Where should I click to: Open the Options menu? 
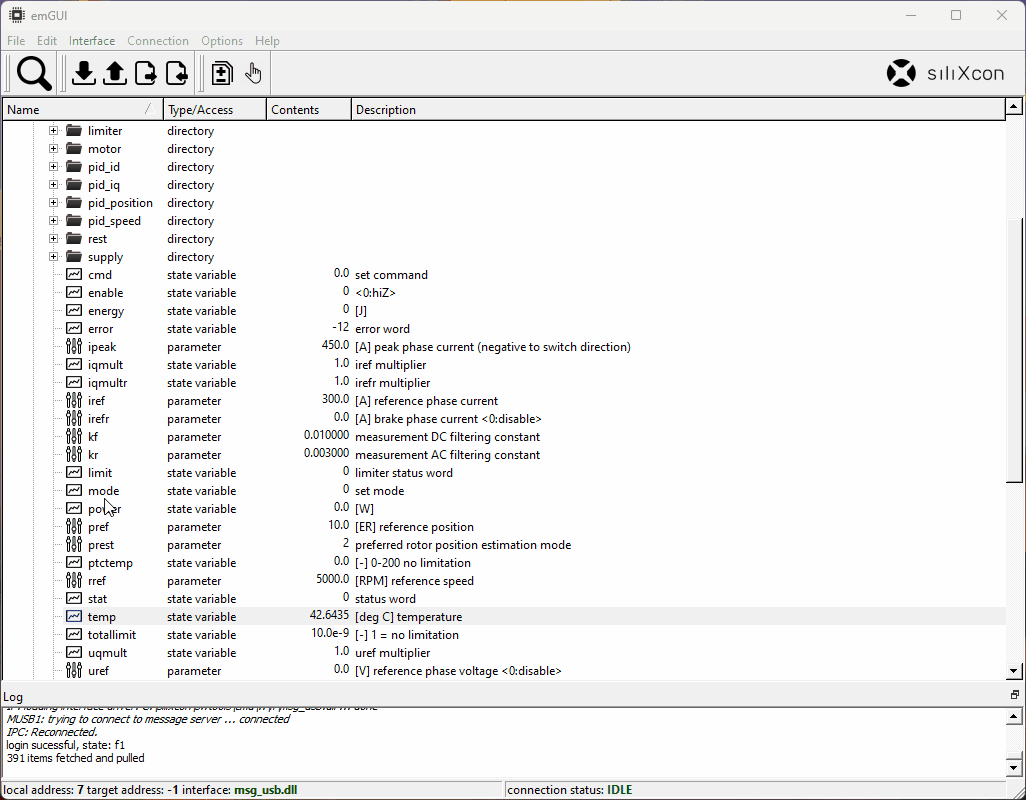tap(222, 41)
